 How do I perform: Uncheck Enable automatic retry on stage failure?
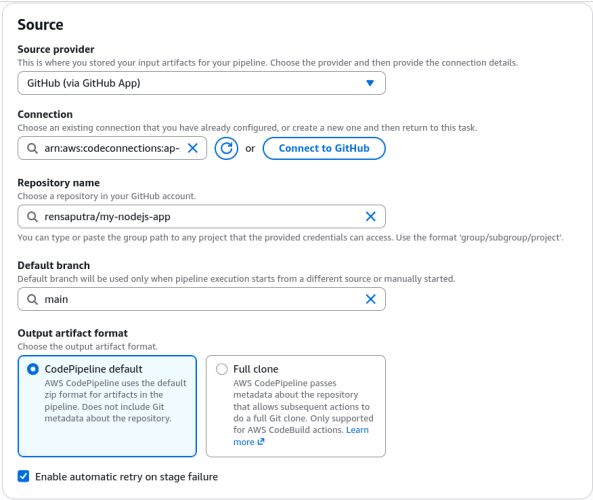tap(23, 476)
